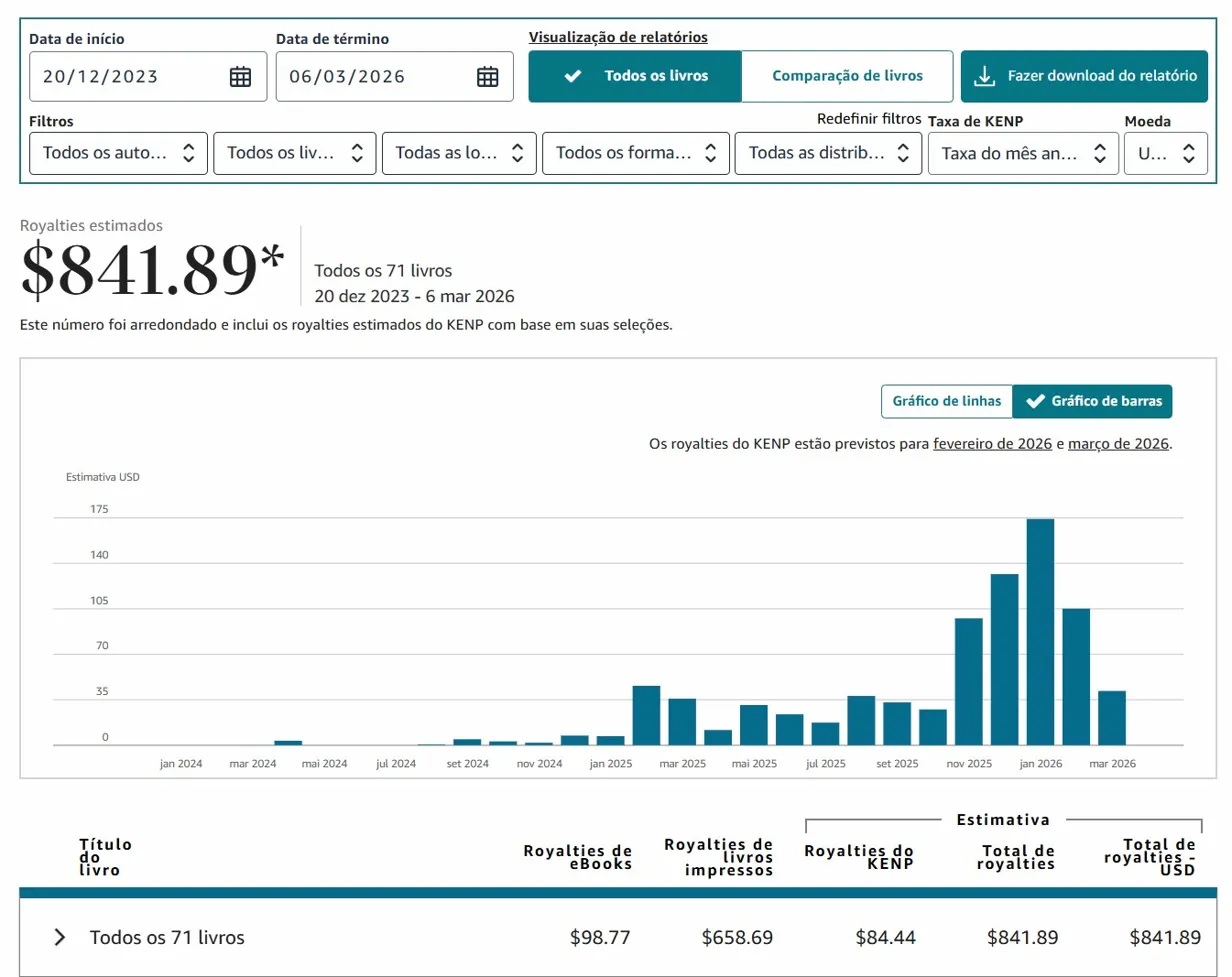
Task: Open the Todas as distribuições dropdown
Action: [x=828, y=153]
